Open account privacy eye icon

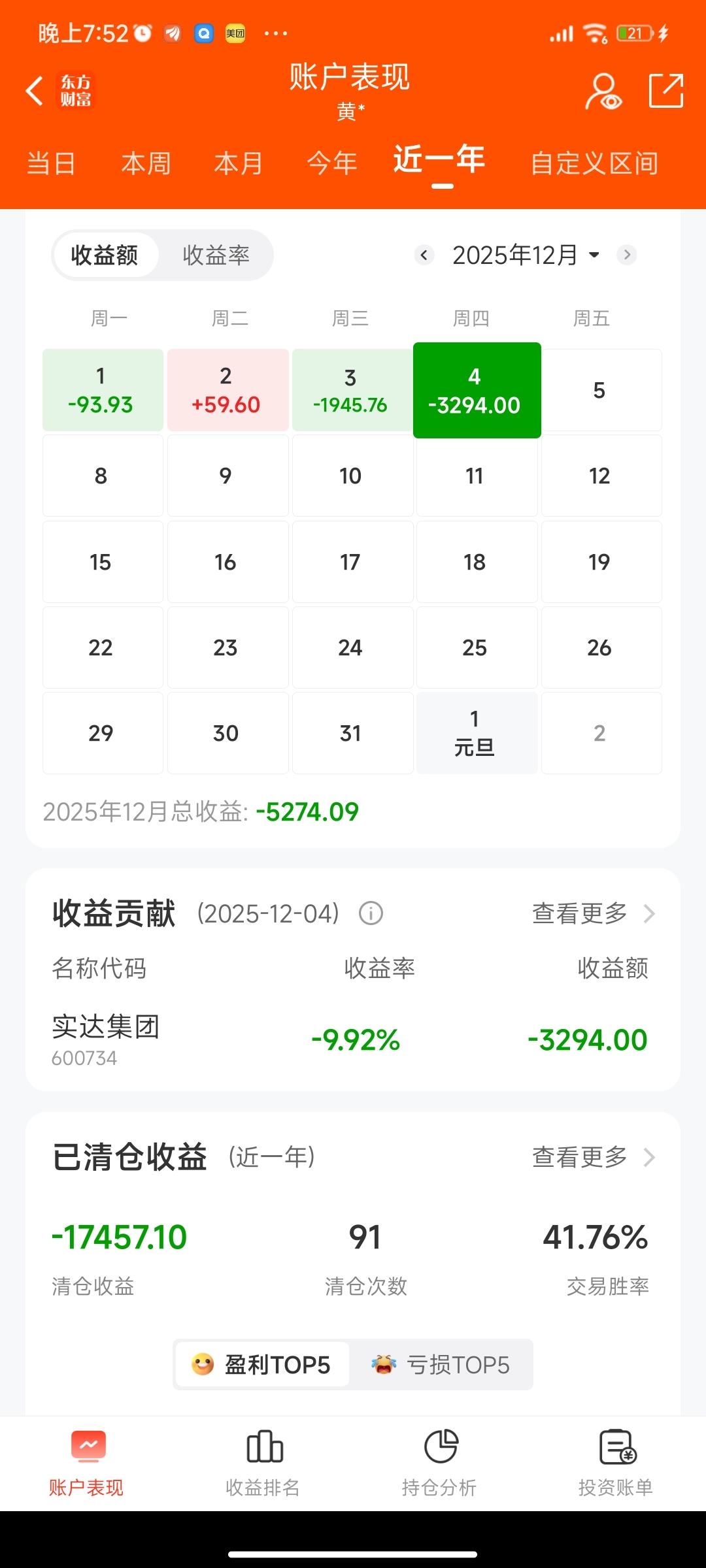tap(603, 91)
